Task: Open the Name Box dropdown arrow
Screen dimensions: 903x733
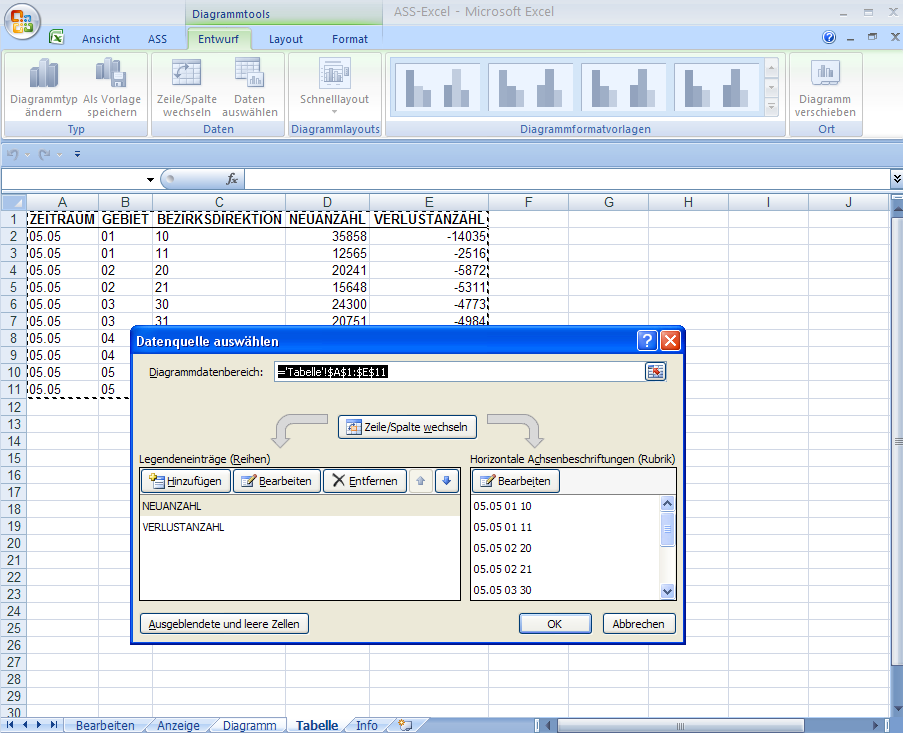Action: coord(150,179)
